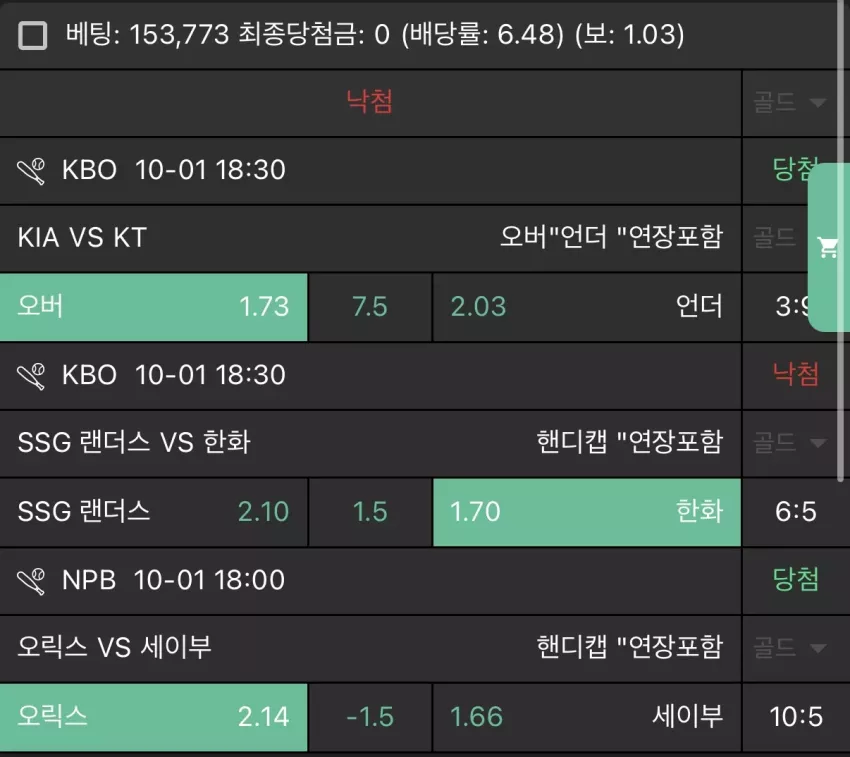Open the shopping cart icon tab
Viewport: 850px width, 757px height.
[x=828, y=248]
